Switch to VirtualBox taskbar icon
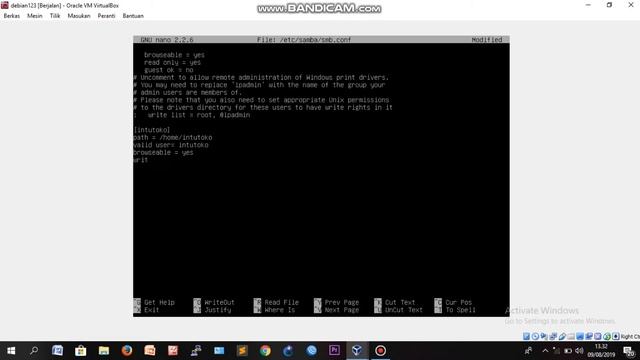The width and height of the screenshot is (640, 360). 357,351
